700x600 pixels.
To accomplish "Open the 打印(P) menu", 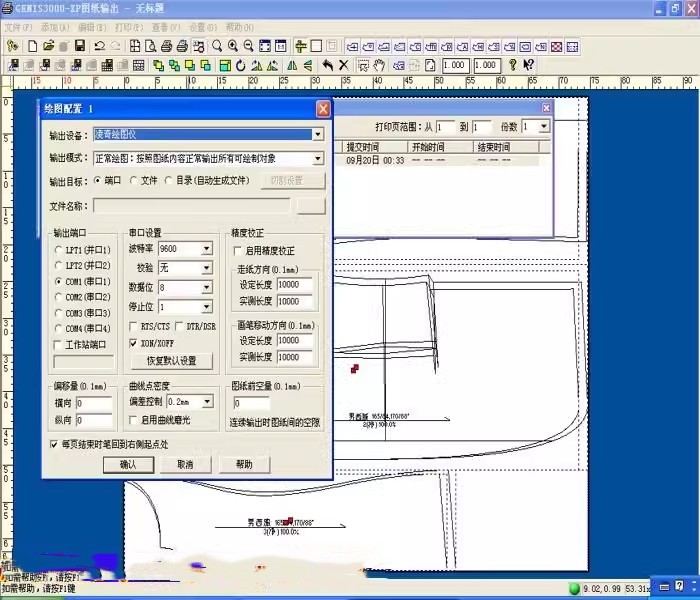I will pos(129,27).
